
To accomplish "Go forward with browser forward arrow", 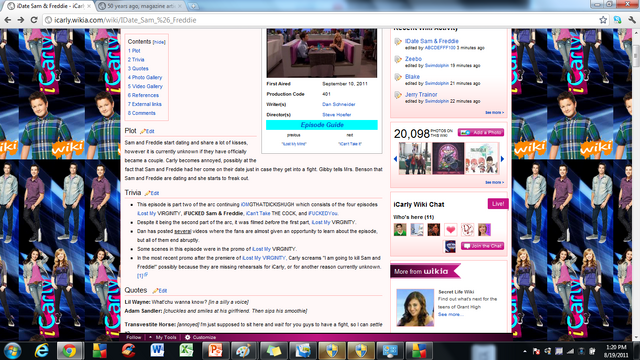I will click(x=21, y=20).
